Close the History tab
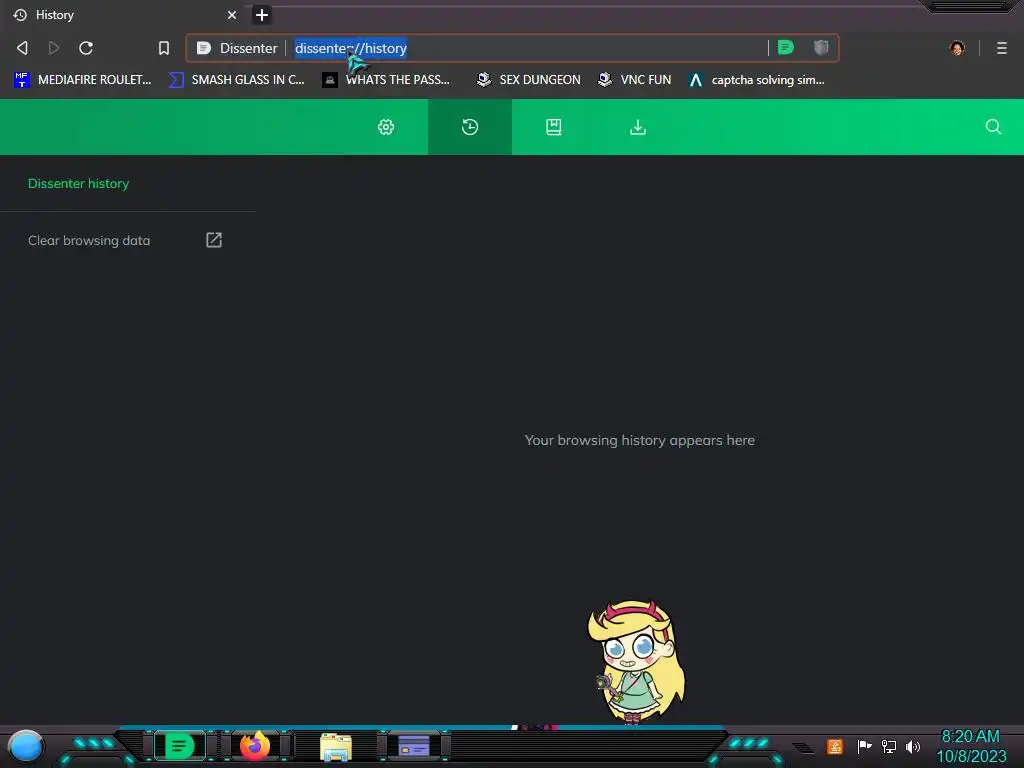The height and width of the screenshot is (768, 1024). 232,15
